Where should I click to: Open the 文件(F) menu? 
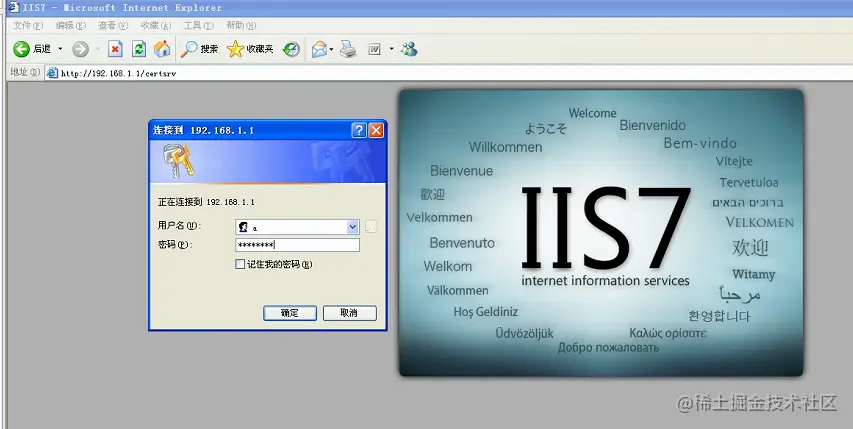click(28, 26)
